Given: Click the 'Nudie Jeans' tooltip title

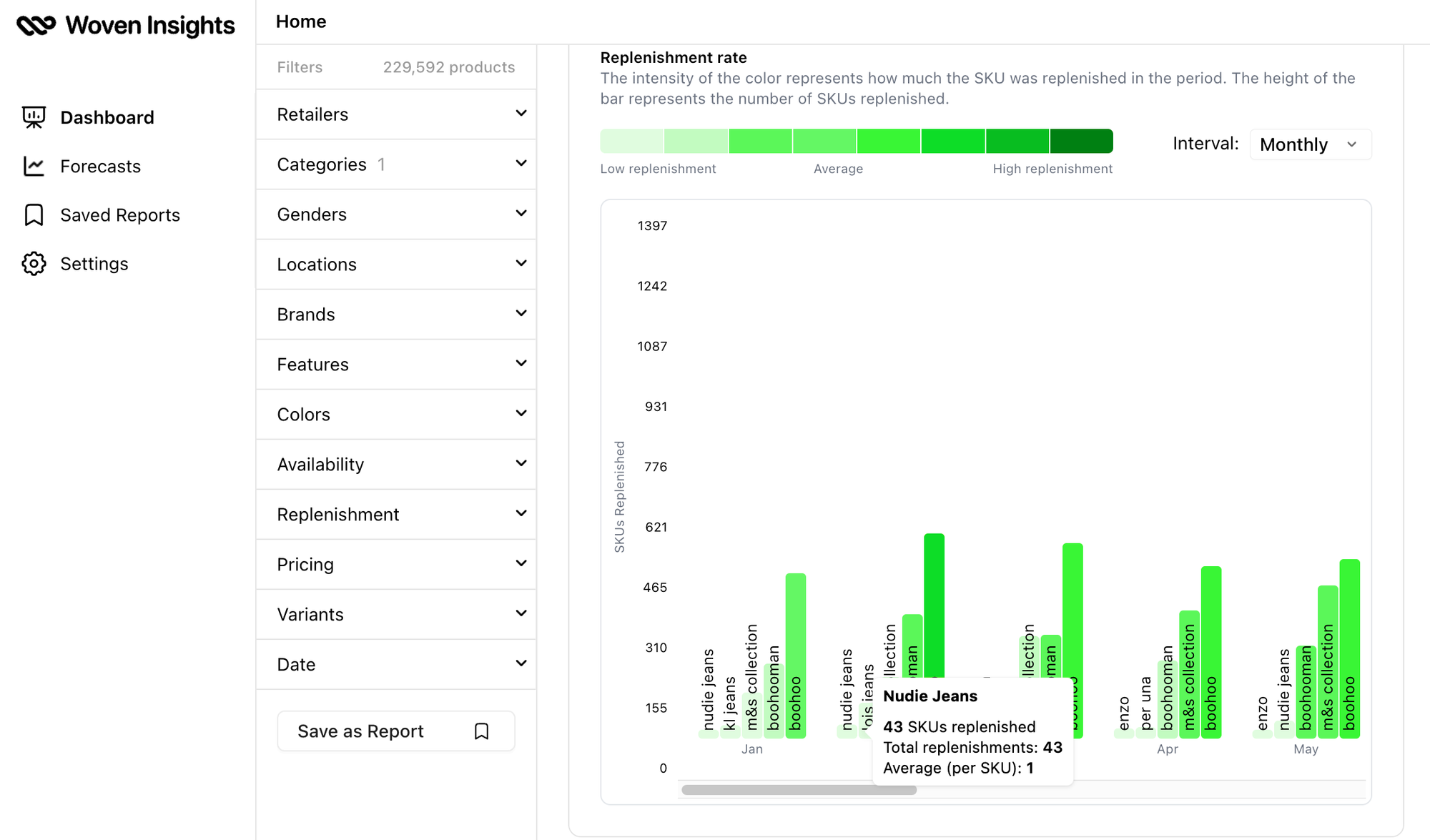Looking at the screenshot, I should (930, 696).
